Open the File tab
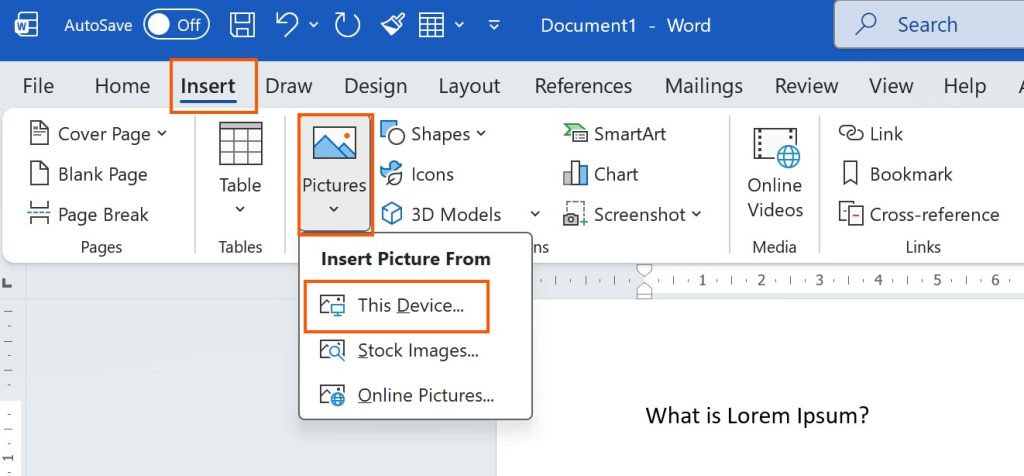Image resolution: width=1024 pixels, height=476 pixels. (38, 86)
